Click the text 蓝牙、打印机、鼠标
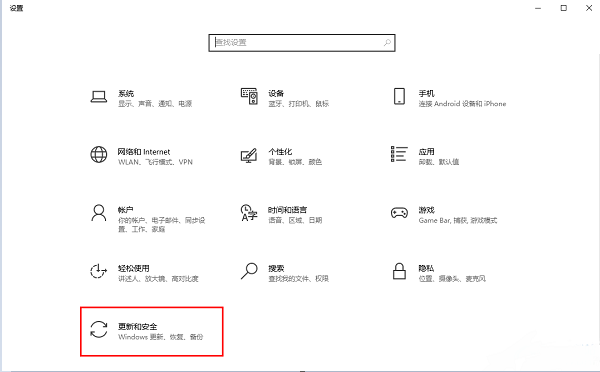Viewport: 600px width, 372px height. (298, 104)
